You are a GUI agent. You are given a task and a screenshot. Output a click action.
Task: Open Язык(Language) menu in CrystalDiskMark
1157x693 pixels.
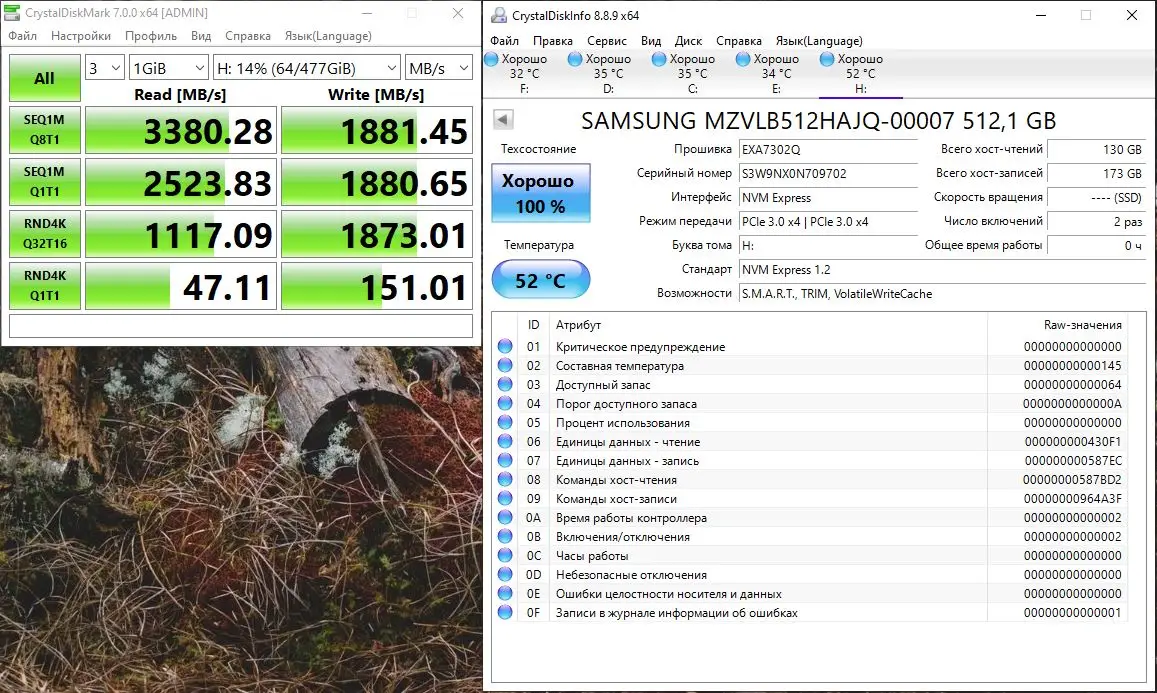[328, 35]
